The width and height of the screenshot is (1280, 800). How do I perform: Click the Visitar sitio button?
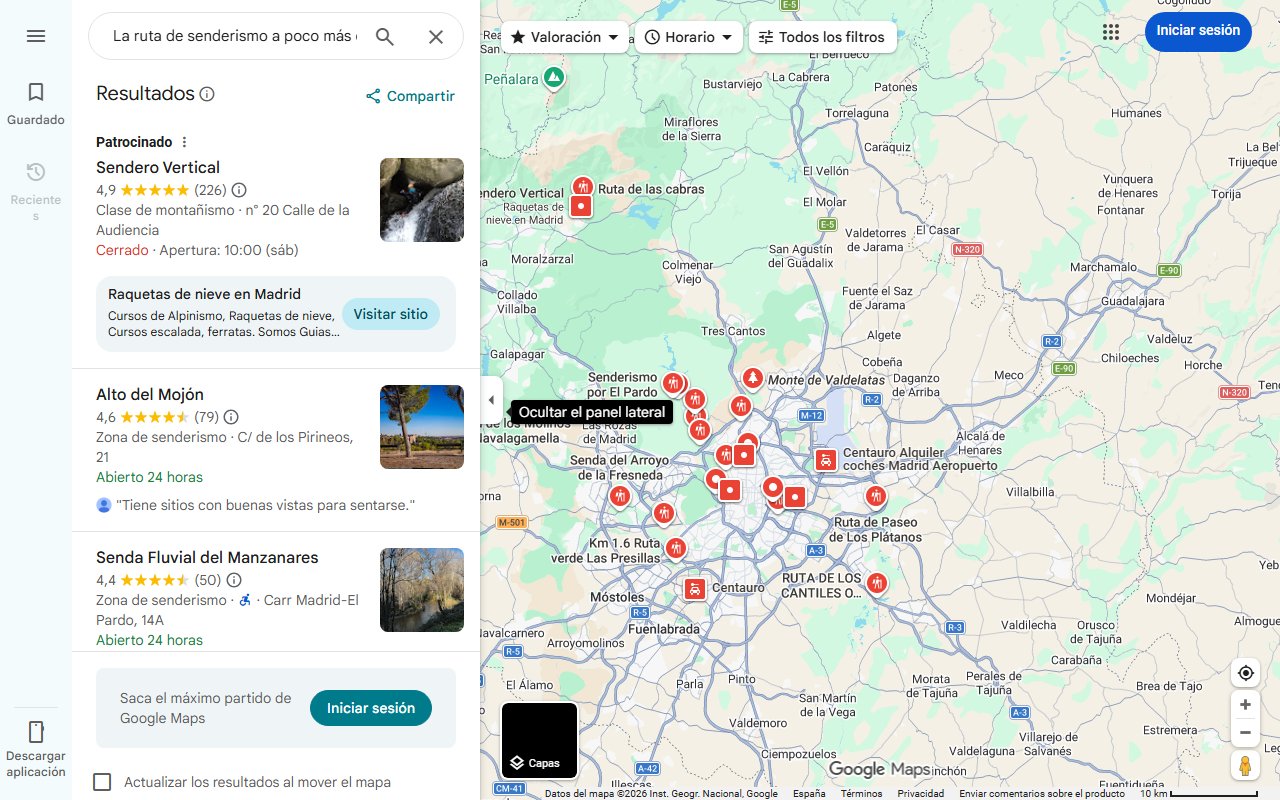click(x=391, y=313)
